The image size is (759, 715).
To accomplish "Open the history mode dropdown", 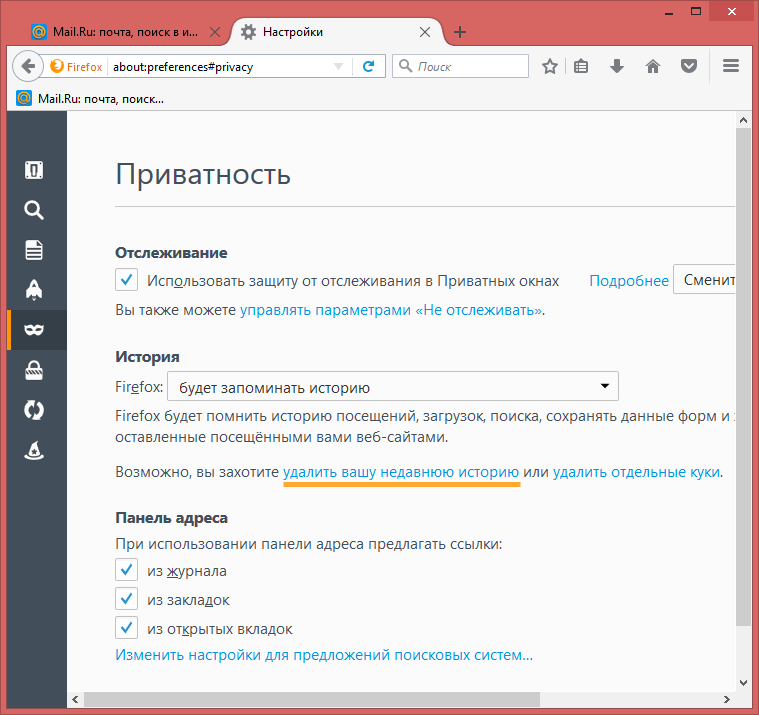I will click(393, 386).
